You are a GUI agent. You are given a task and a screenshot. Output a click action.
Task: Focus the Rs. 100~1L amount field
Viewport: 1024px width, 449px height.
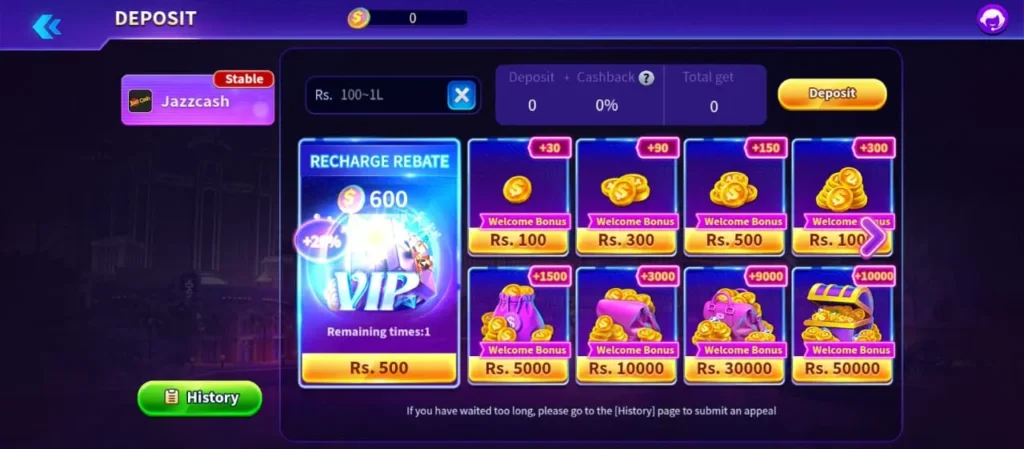click(377, 95)
